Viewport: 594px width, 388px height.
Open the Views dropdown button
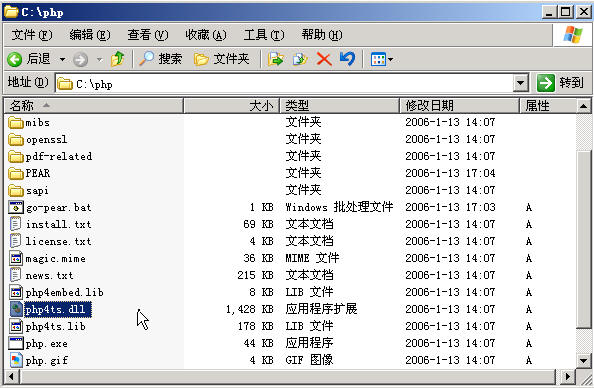click(x=381, y=59)
